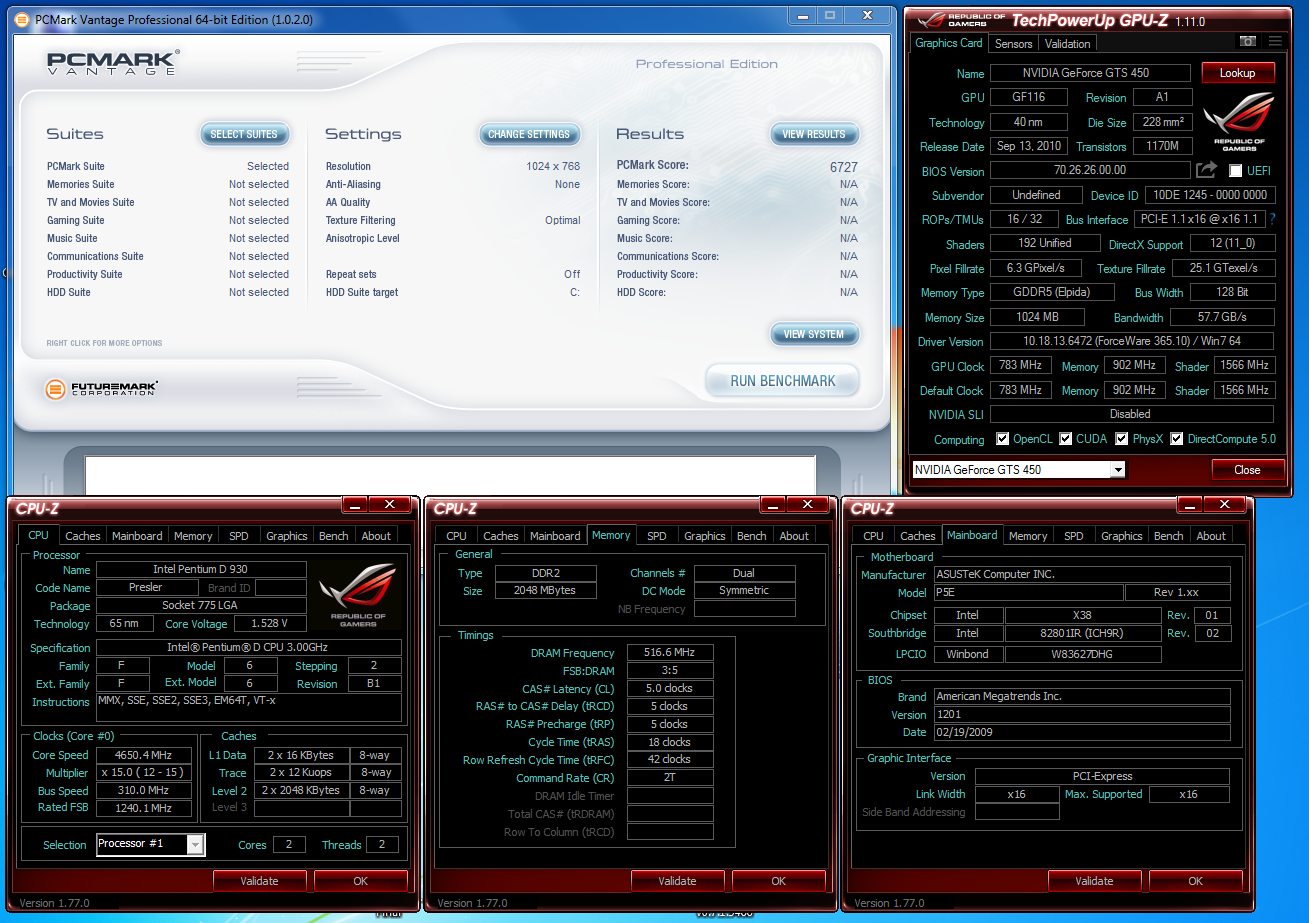
Task: Click the Close button in GPU-Z
Action: (1246, 470)
